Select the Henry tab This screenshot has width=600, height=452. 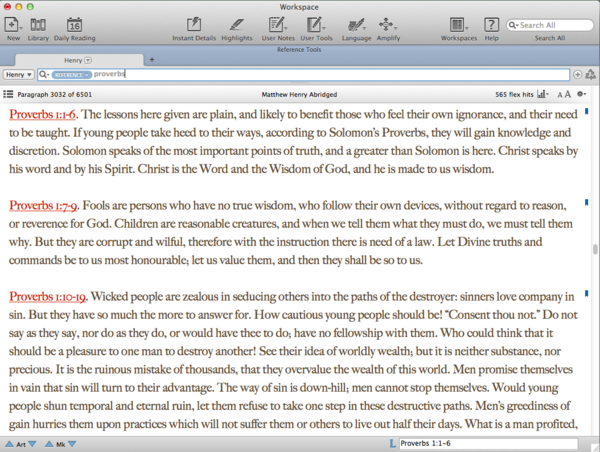pos(78,60)
